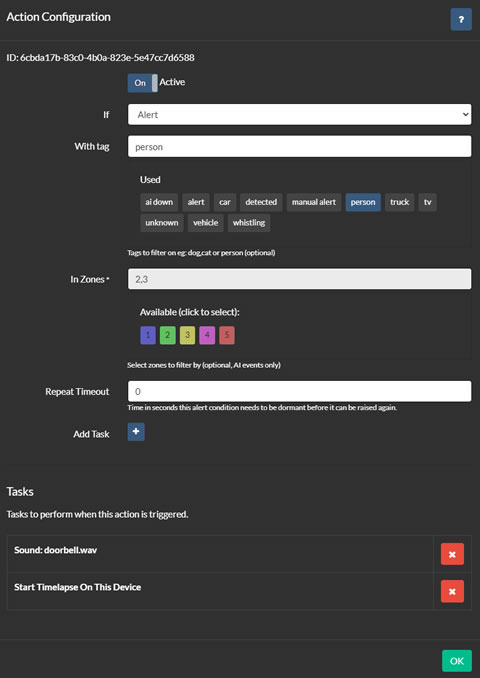The height and width of the screenshot is (678, 480).
Task: Add a task with the plus icon
Action: 136,432
